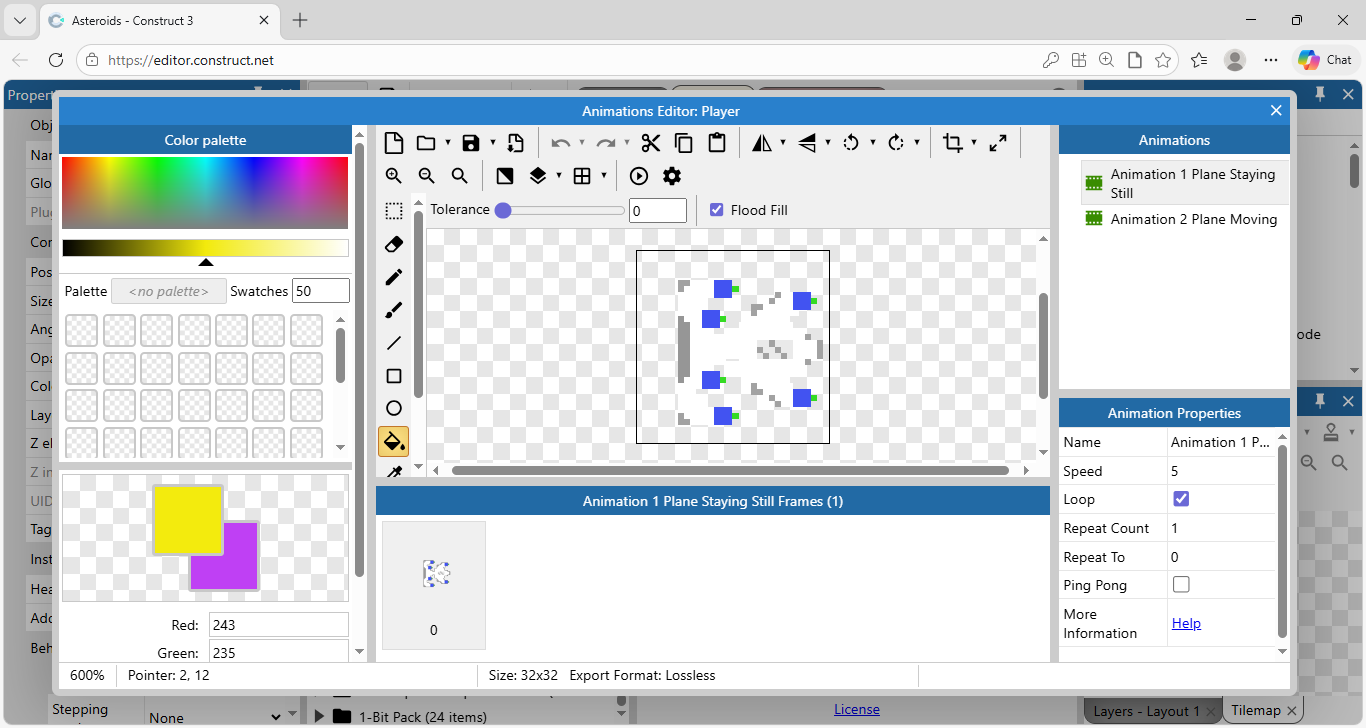Click the Help link

pyautogui.click(x=1186, y=623)
